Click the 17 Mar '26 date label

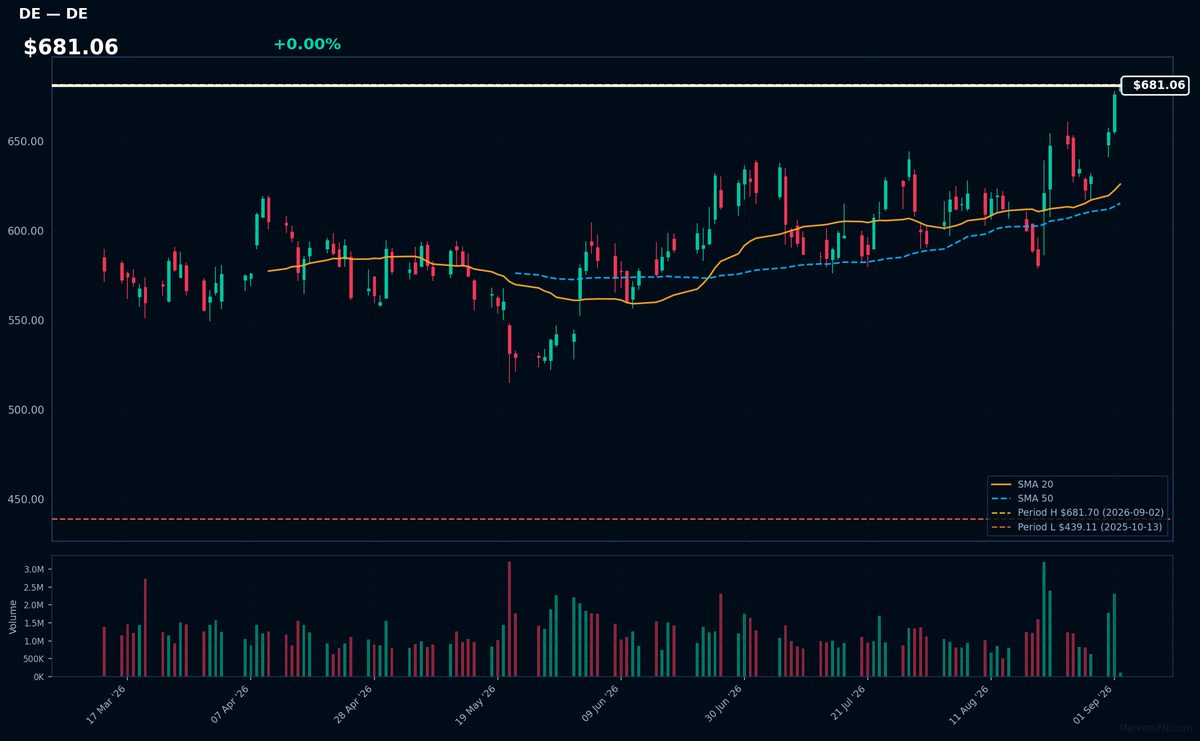tap(107, 705)
